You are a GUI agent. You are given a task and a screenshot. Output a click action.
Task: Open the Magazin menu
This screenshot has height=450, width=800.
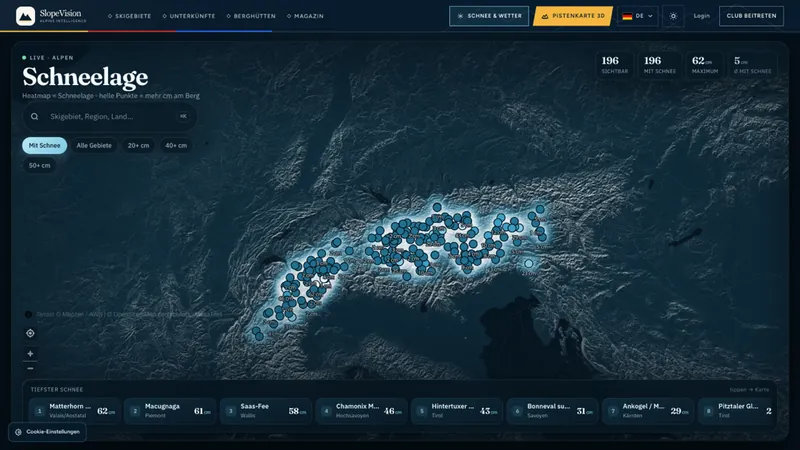click(x=305, y=16)
